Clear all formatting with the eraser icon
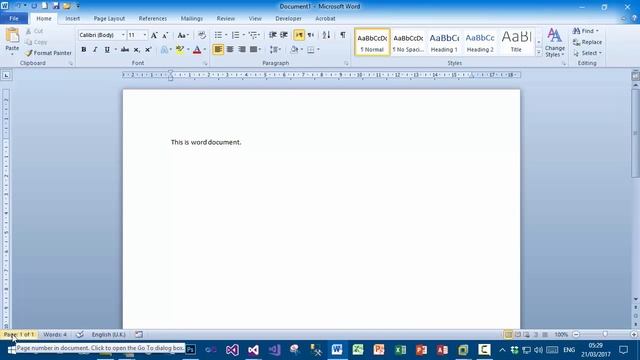Screen dimensions: 640x360 (x=202, y=35)
